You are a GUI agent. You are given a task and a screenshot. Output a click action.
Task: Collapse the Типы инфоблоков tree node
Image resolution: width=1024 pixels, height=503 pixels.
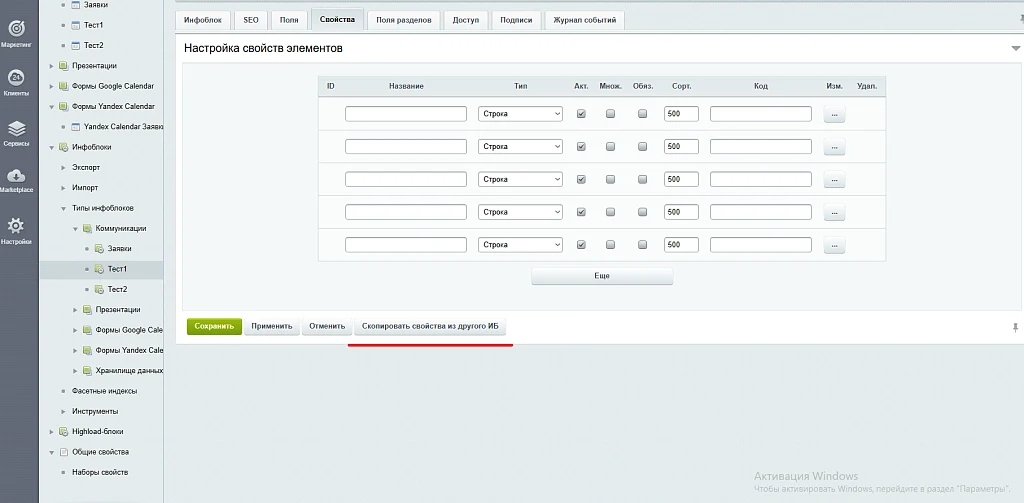pos(64,208)
